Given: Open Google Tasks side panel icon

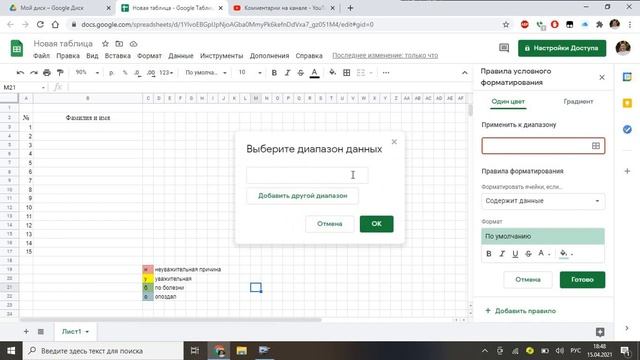Looking at the screenshot, I should pyautogui.click(x=627, y=129).
